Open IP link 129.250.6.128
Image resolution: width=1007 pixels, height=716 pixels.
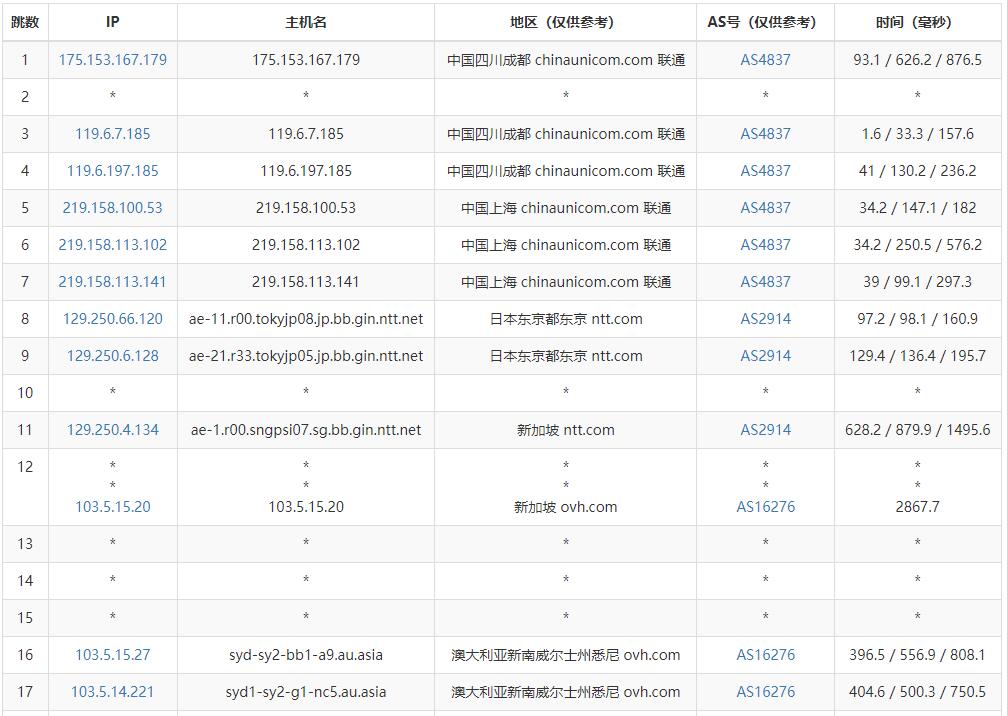click(112, 356)
